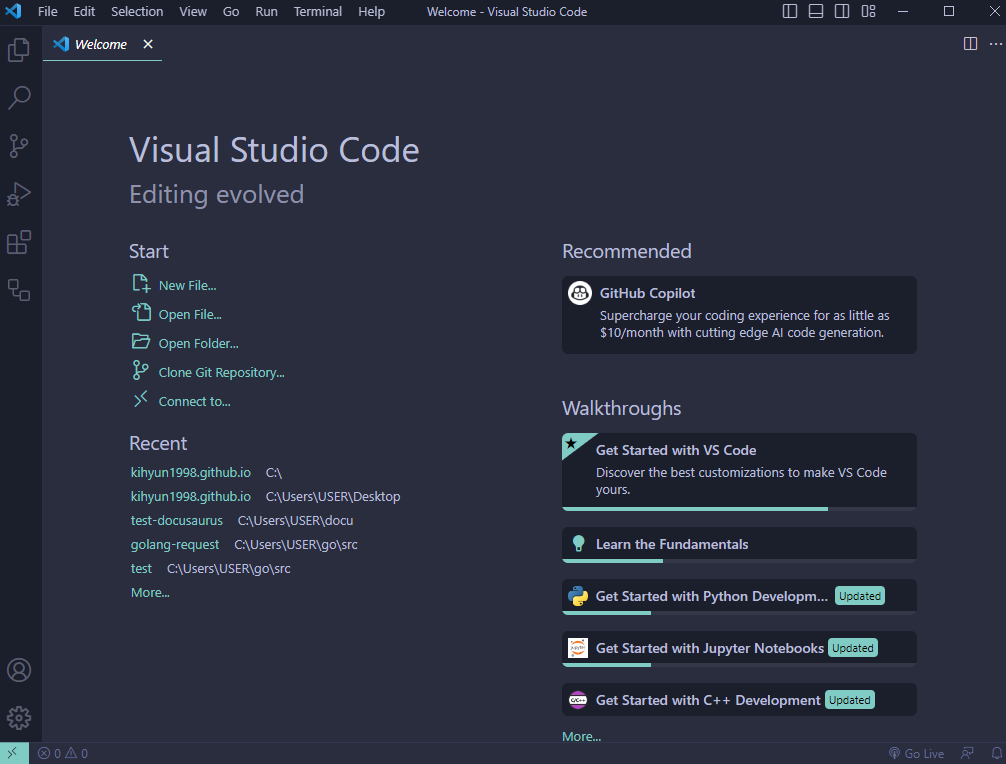Click the Clone Git Repository... link
The width and height of the screenshot is (1006, 764).
(x=221, y=372)
